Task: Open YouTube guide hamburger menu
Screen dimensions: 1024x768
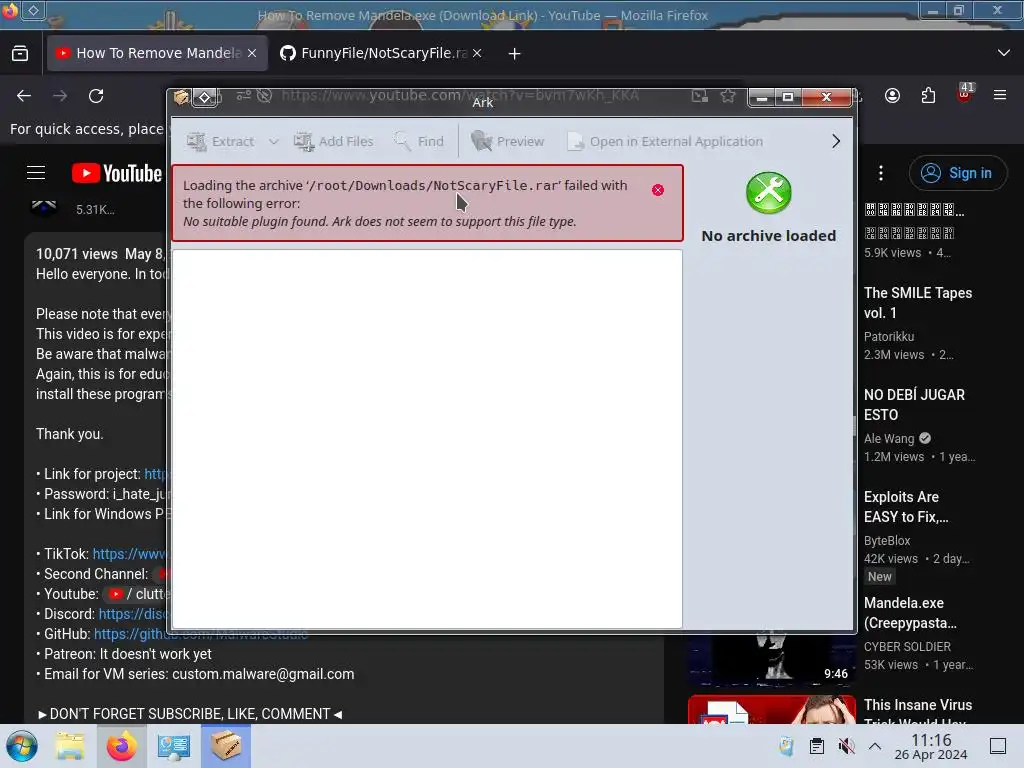Action: 36,173
